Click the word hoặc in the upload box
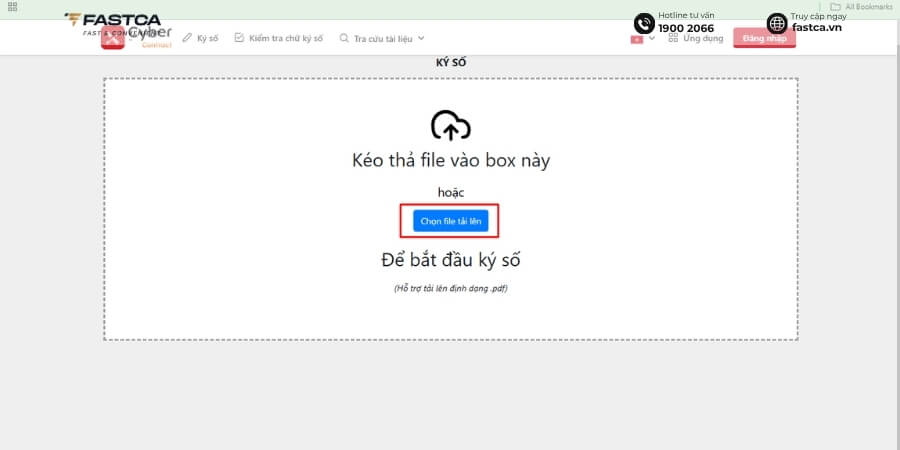This screenshot has height=450, width=900. point(451,193)
